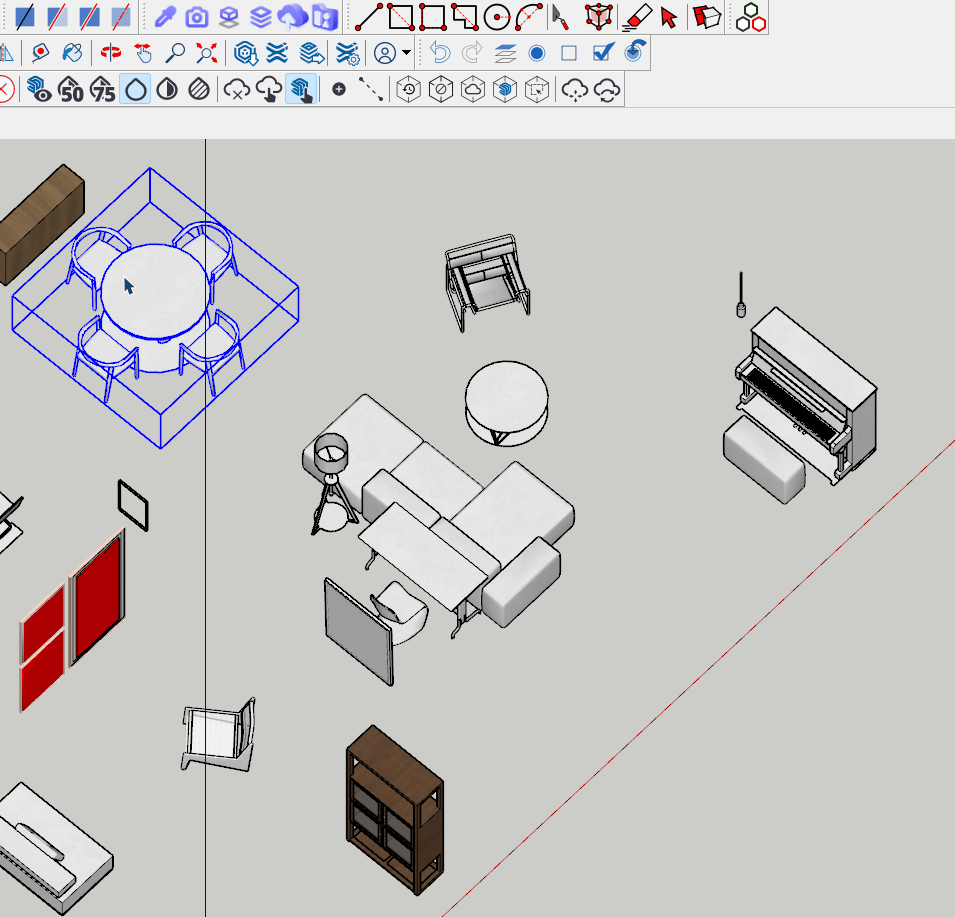The width and height of the screenshot is (955, 917).
Task: Open the user account dropdown arrow
Action: point(407,53)
